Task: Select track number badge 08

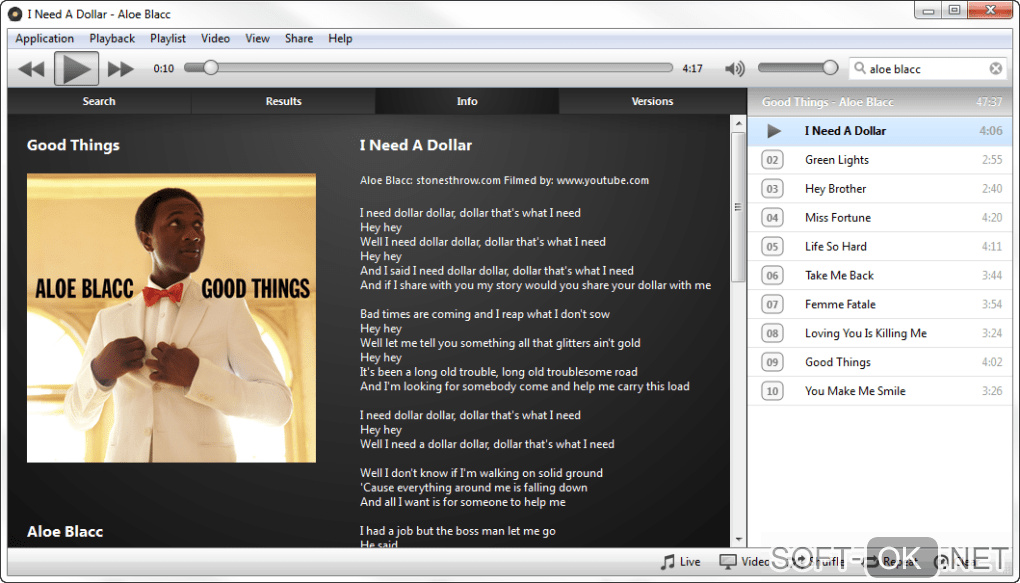Action: coord(772,333)
